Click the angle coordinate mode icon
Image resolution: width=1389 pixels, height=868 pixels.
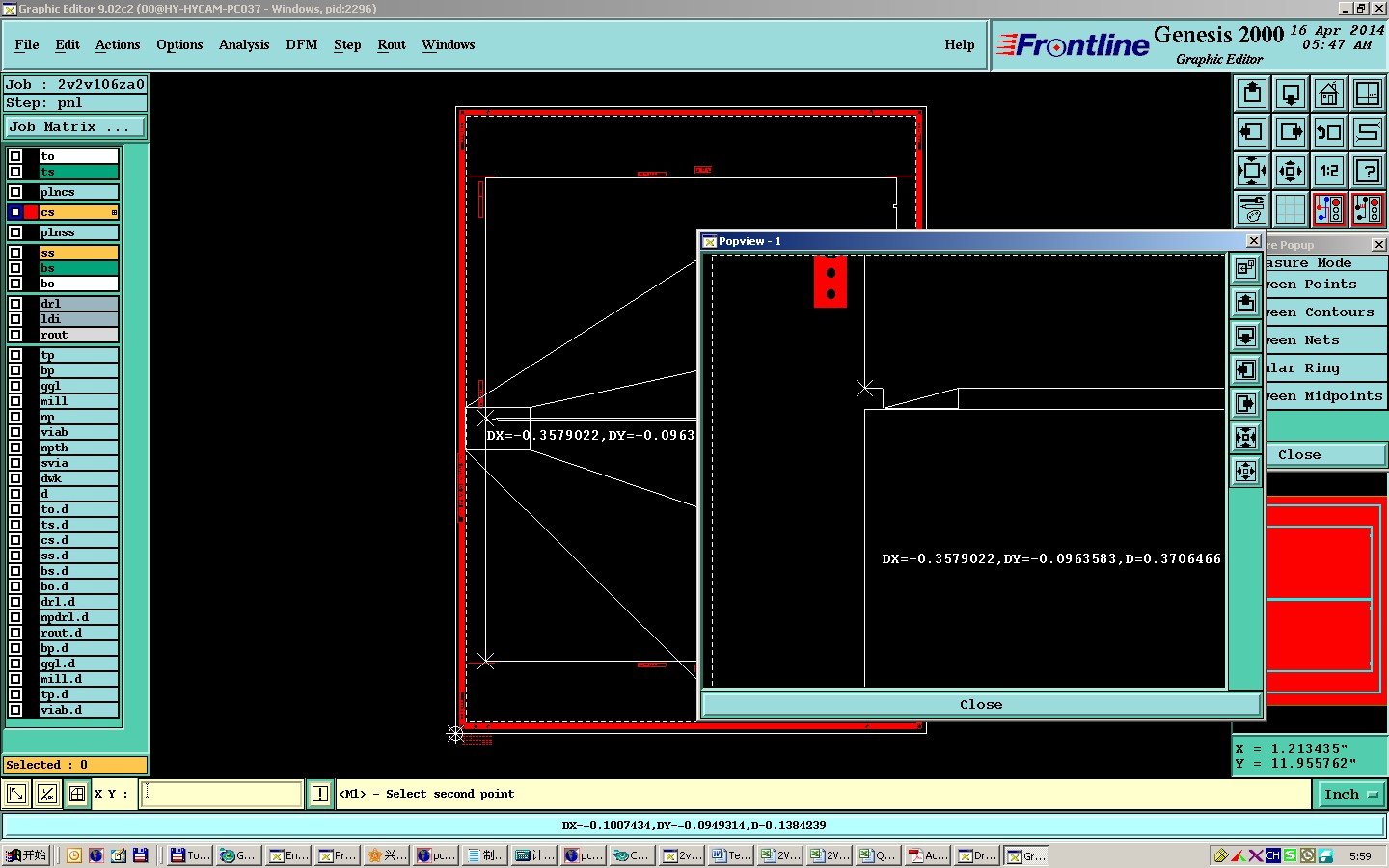click(x=46, y=794)
